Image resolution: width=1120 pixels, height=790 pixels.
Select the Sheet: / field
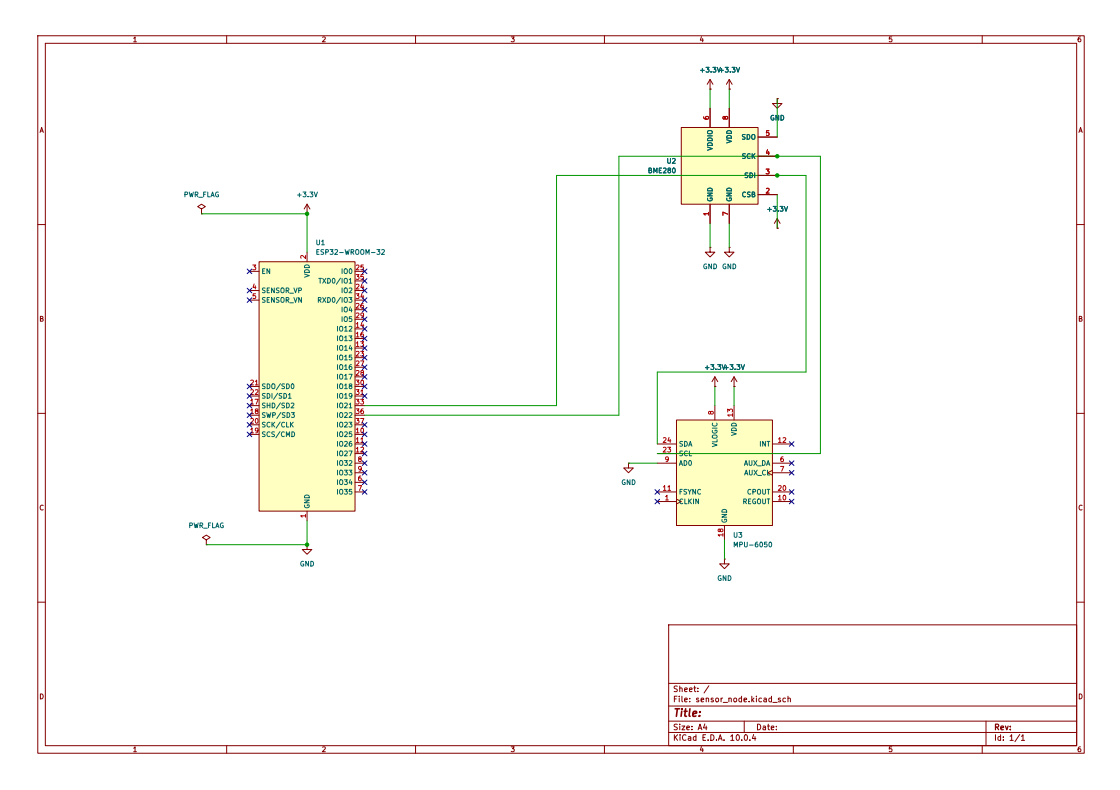tap(691, 689)
